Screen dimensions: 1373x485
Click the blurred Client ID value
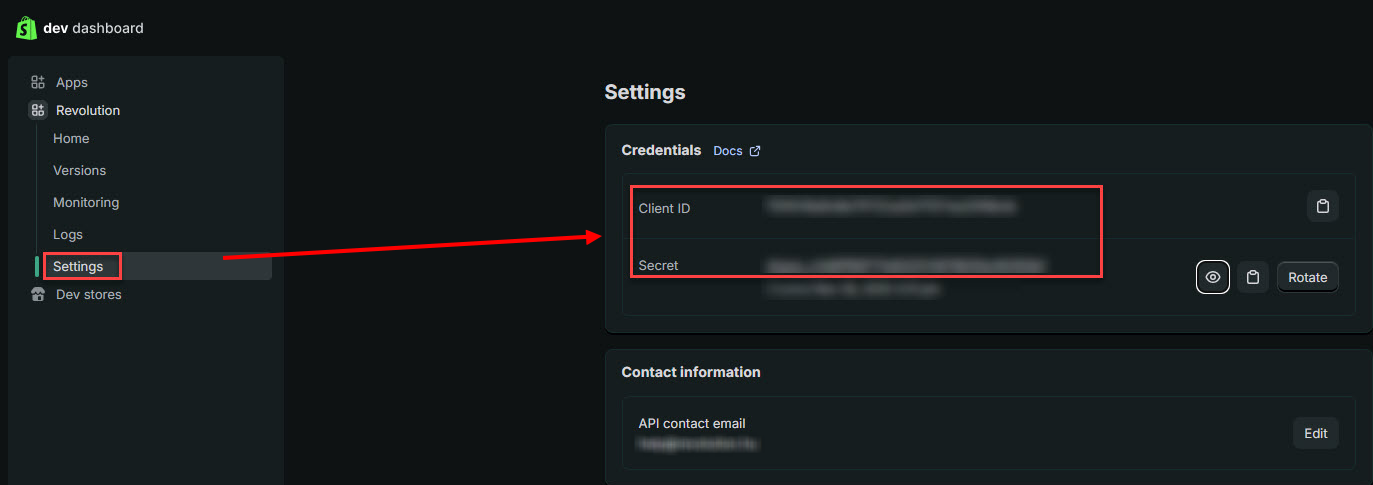[x=891, y=207]
